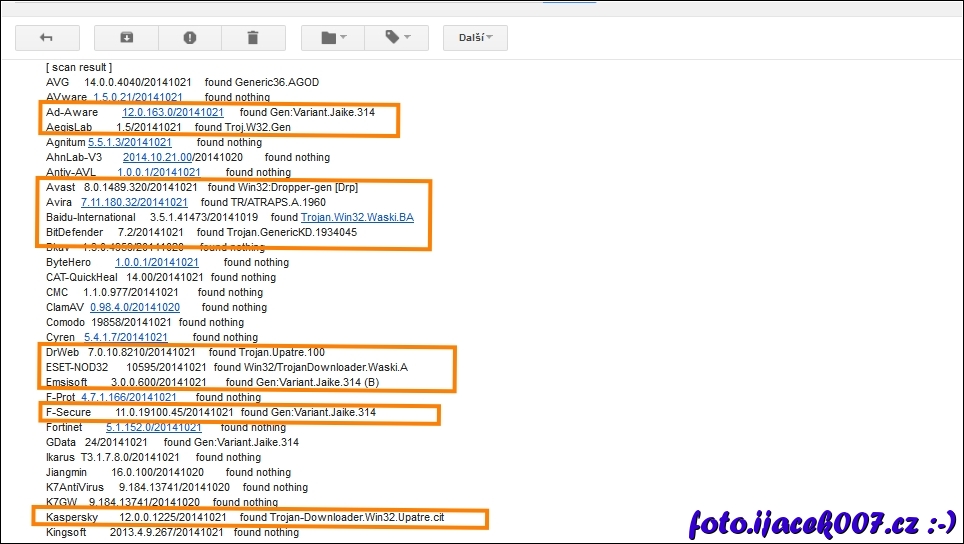This screenshot has width=964, height=544.
Task: Click the Cyren 5.4.1.7/20141021 link
Action: 125,337
